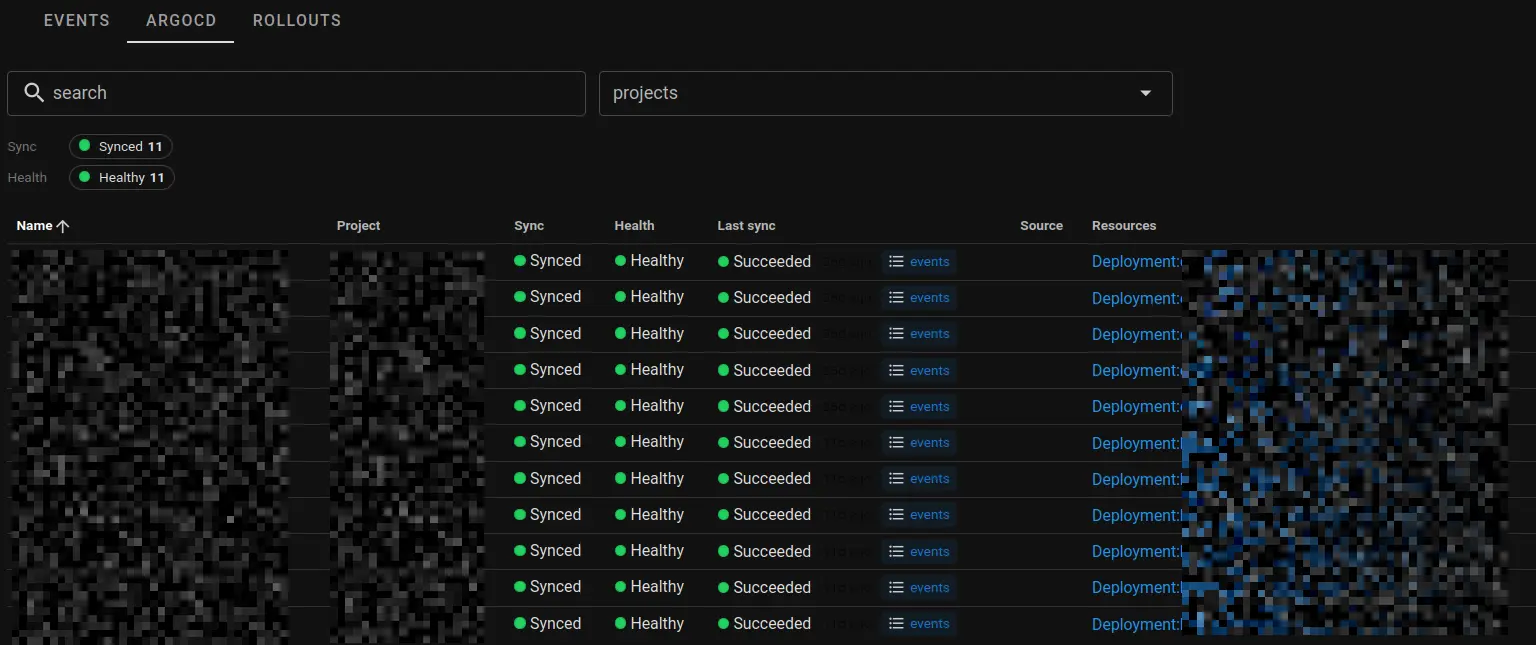
Task: Sort by the Name column header
Action: coord(34,226)
